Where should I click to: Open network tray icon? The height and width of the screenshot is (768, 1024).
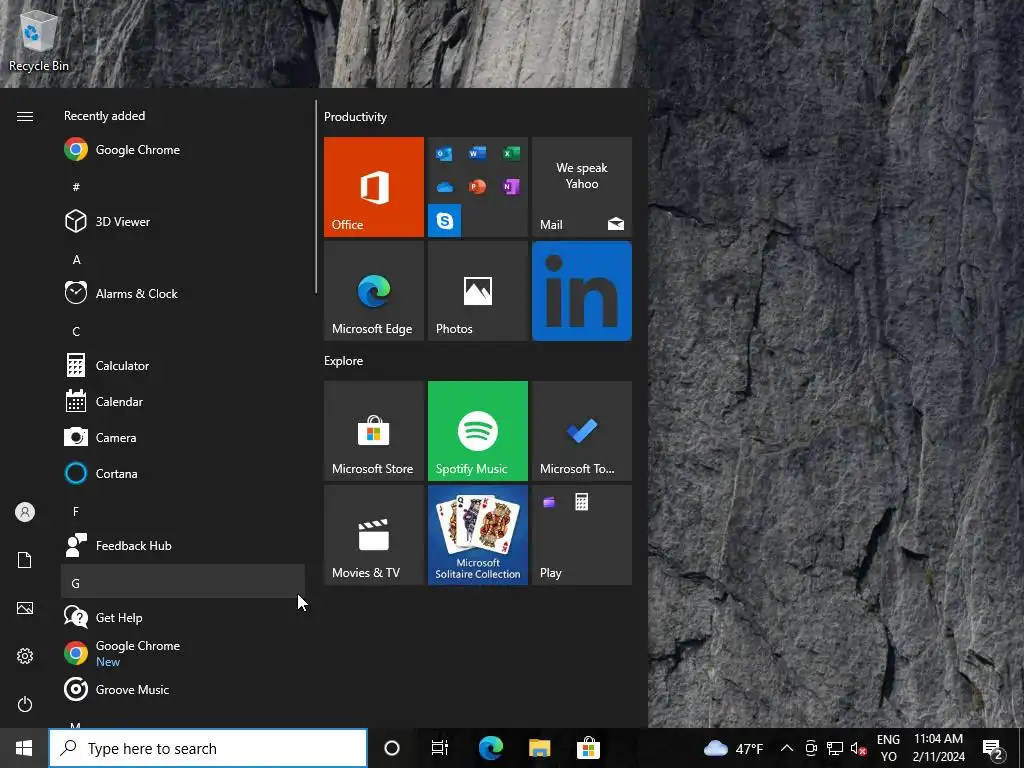click(835, 748)
